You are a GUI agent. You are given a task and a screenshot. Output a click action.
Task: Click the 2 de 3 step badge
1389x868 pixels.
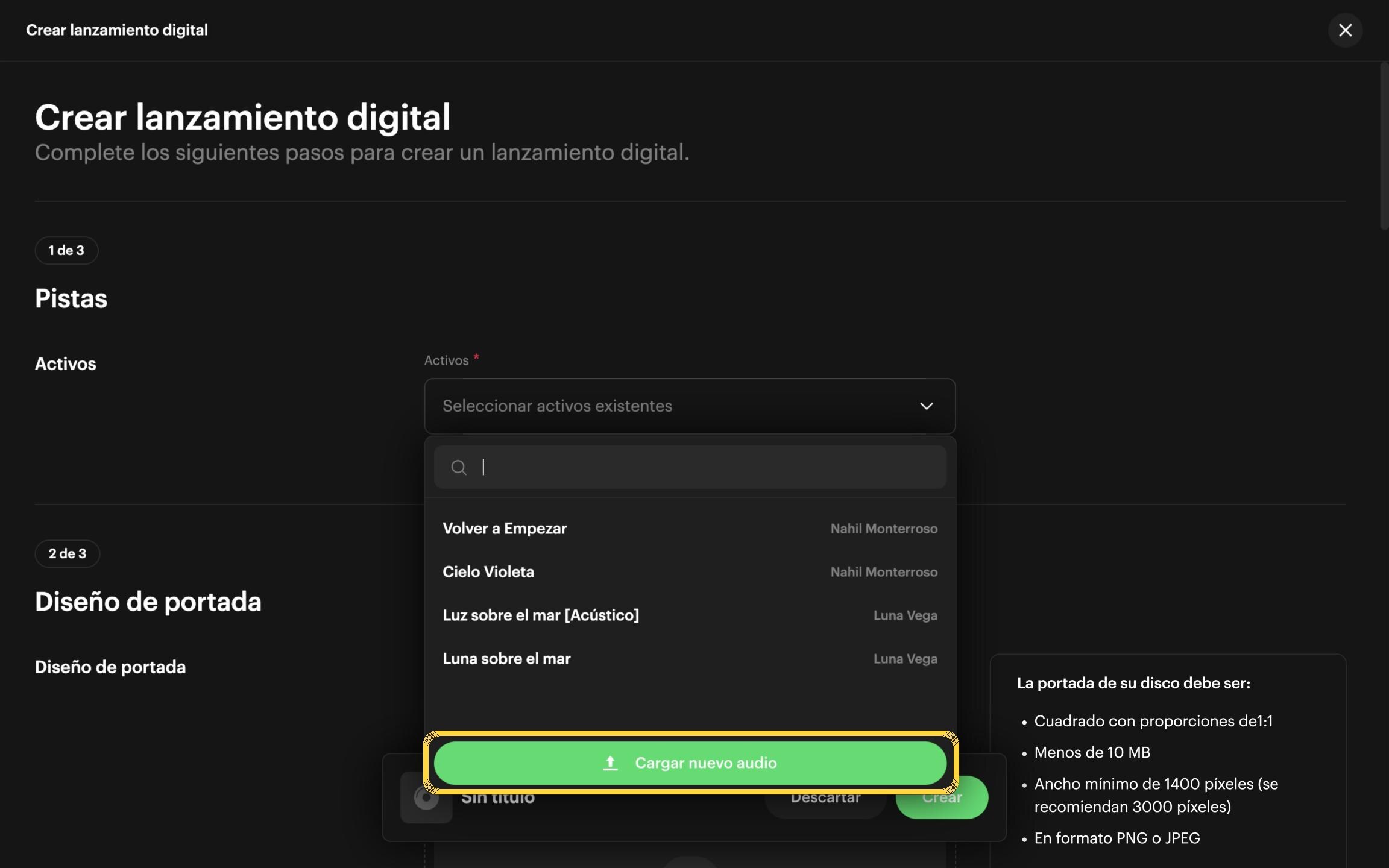pyautogui.click(x=68, y=553)
